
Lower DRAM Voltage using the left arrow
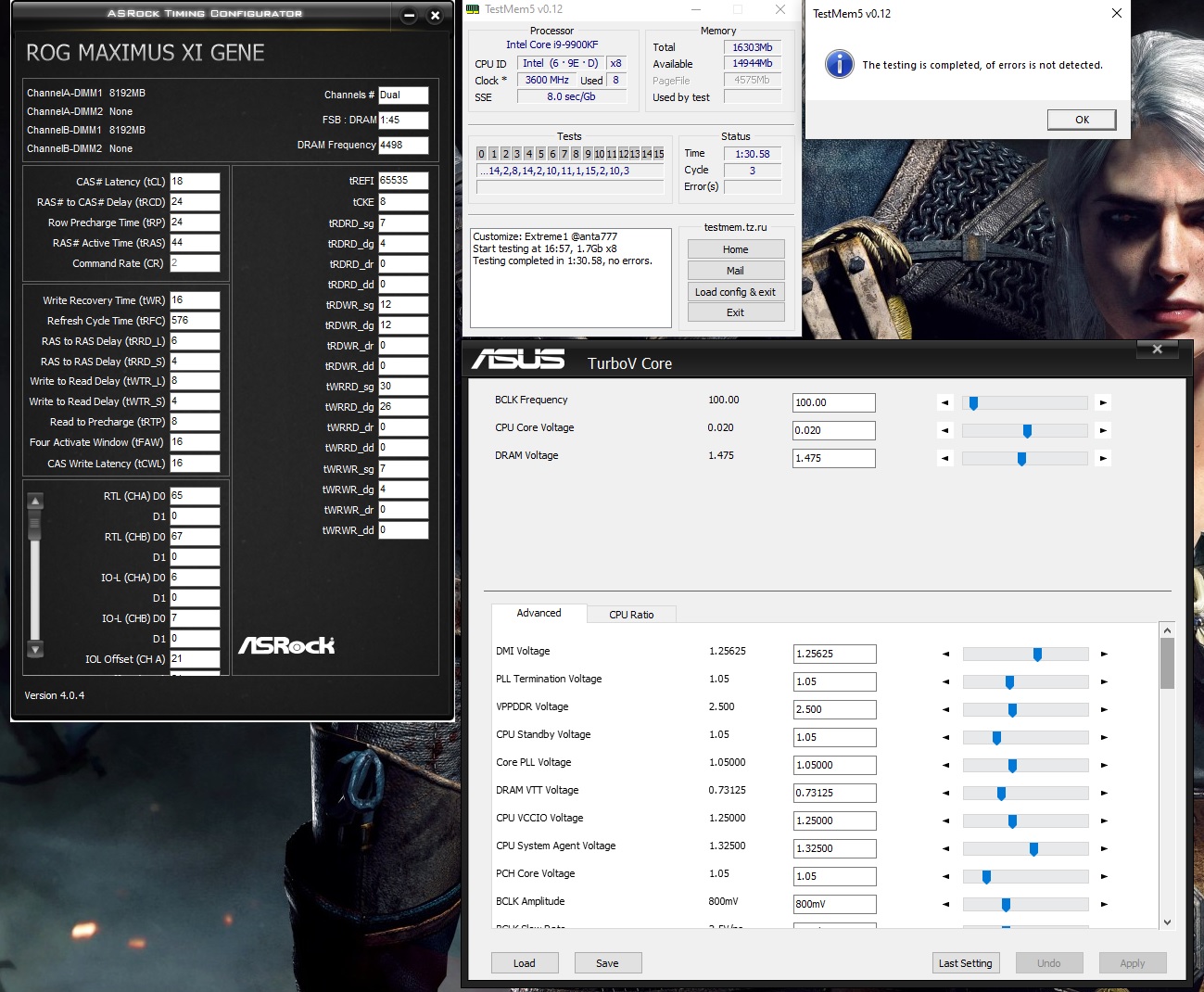pyautogui.click(x=944, y=458)
